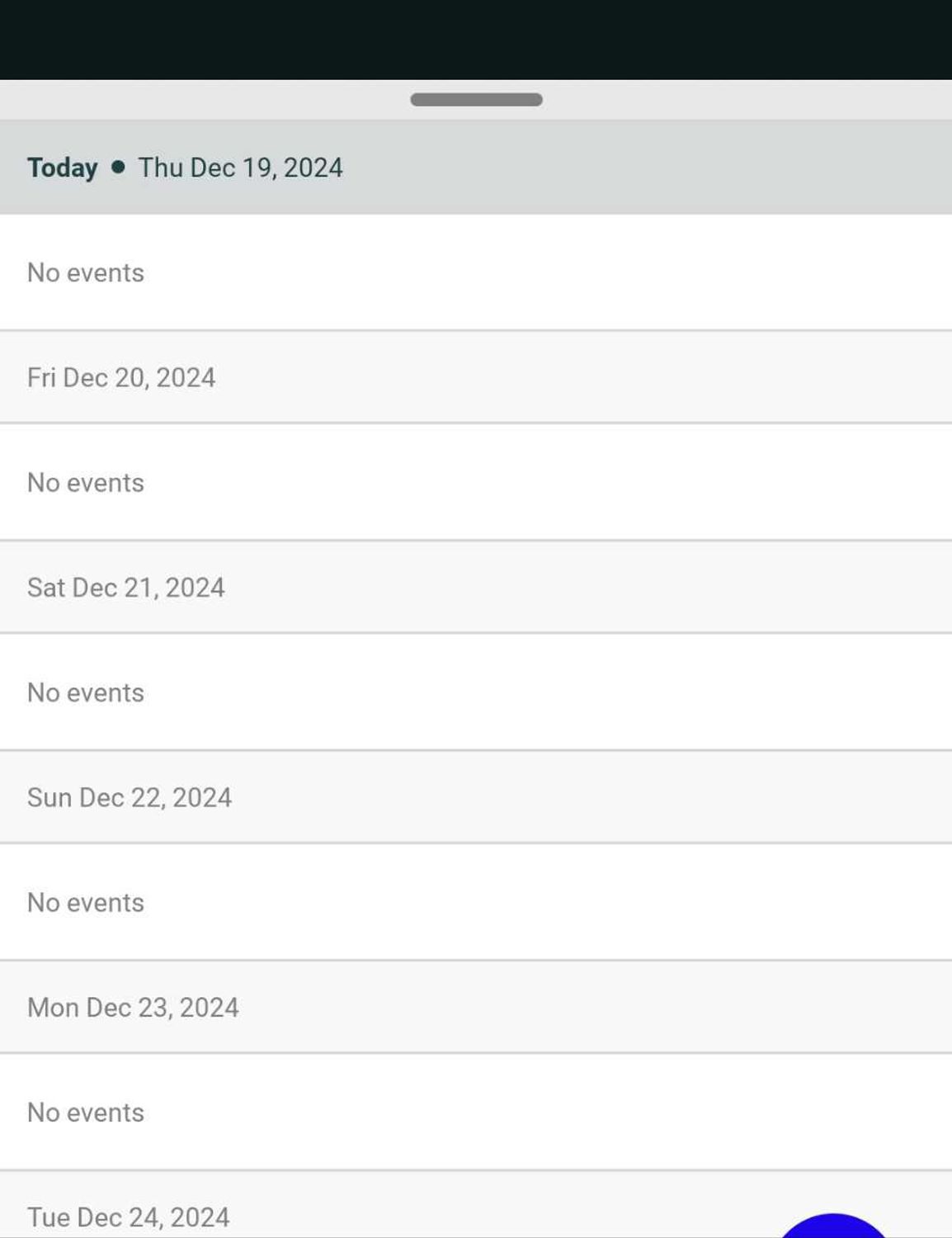The width and height of the screenshot is (952, 1238).
Task: Click "Fri" in the Dec 20 header
Action: (41, 377)
